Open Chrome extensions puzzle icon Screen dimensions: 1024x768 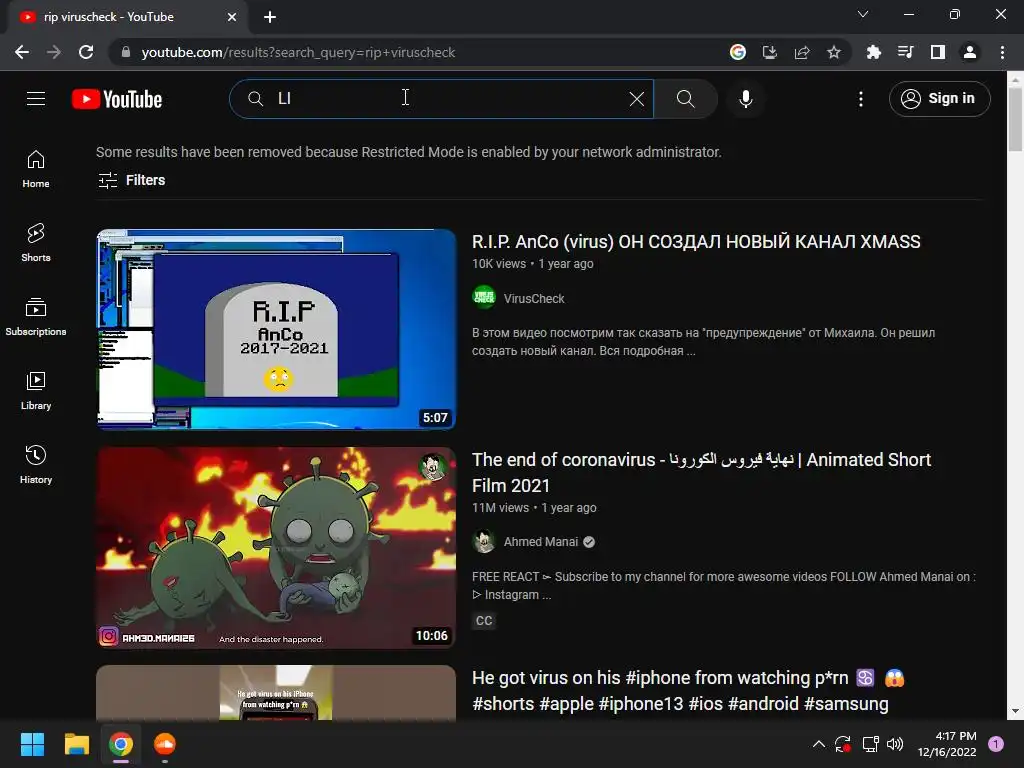(873, 52)
